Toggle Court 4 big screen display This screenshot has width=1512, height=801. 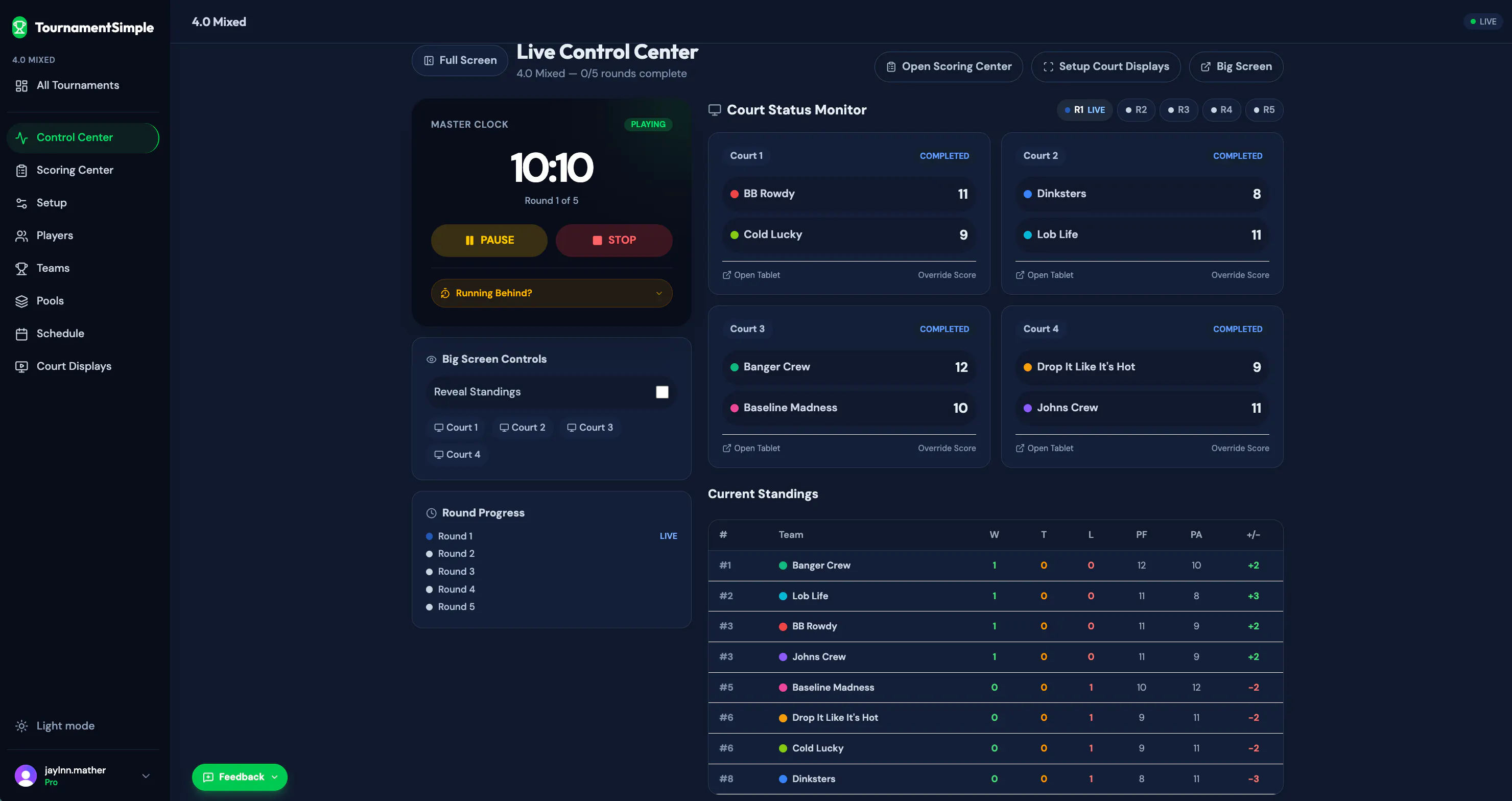457,454
